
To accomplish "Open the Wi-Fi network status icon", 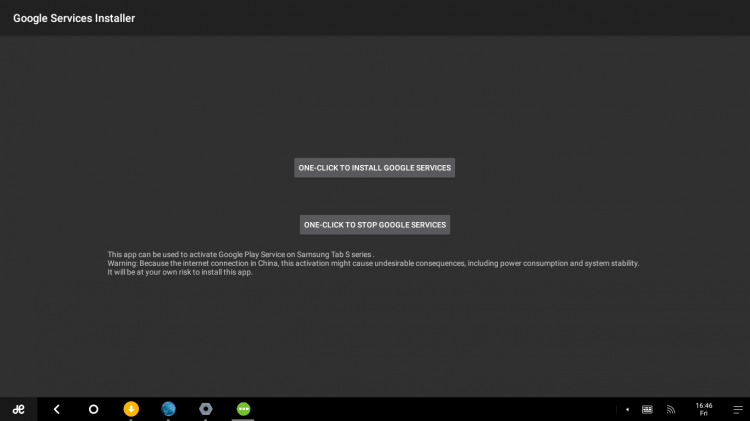I will pos(671,409).
